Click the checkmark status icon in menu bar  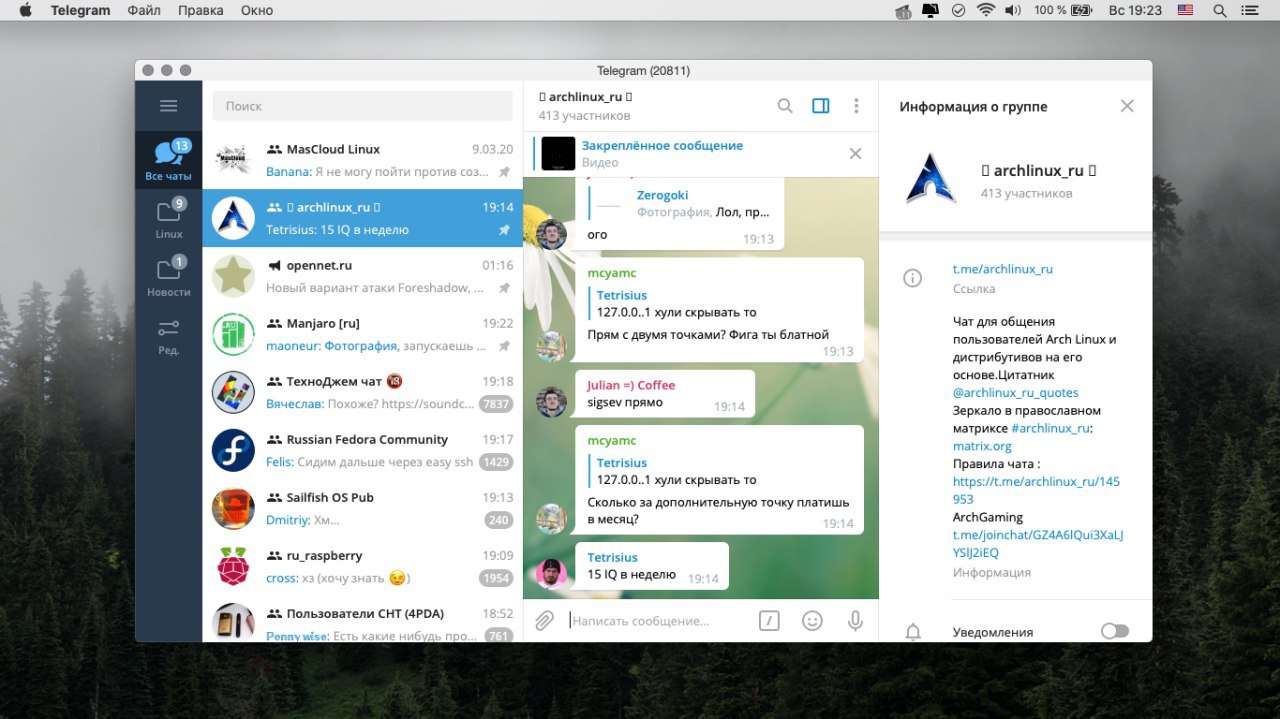pyautogui.click(x=958, y=10)
